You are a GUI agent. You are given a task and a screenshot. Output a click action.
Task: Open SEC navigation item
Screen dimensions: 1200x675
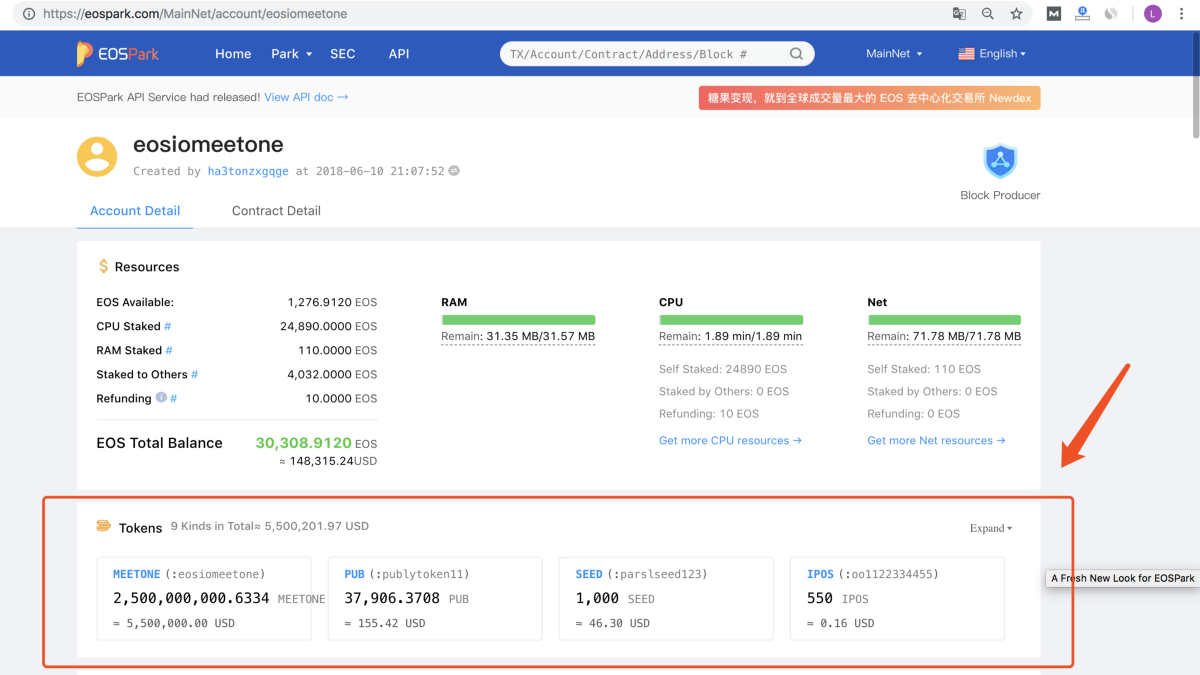click(x=343, y=54)
